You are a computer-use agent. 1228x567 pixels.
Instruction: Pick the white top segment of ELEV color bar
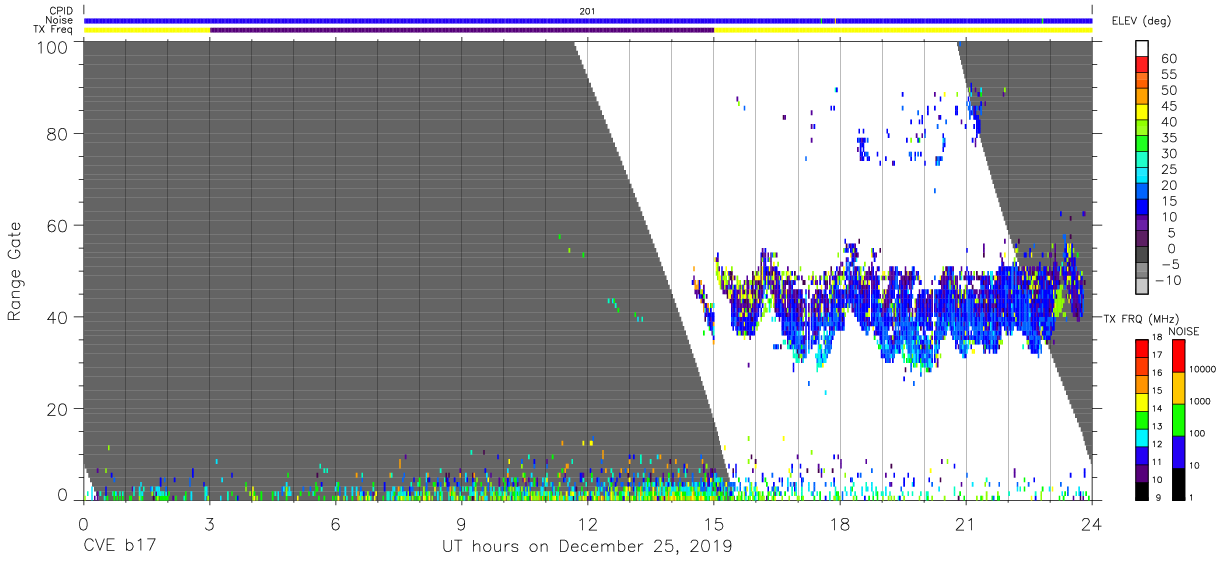pos(1144,49)
